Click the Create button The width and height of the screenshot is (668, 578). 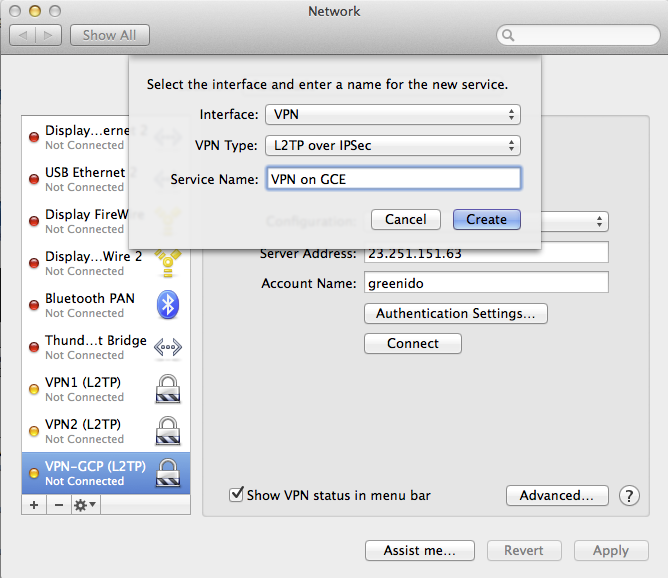pos(486,219)
